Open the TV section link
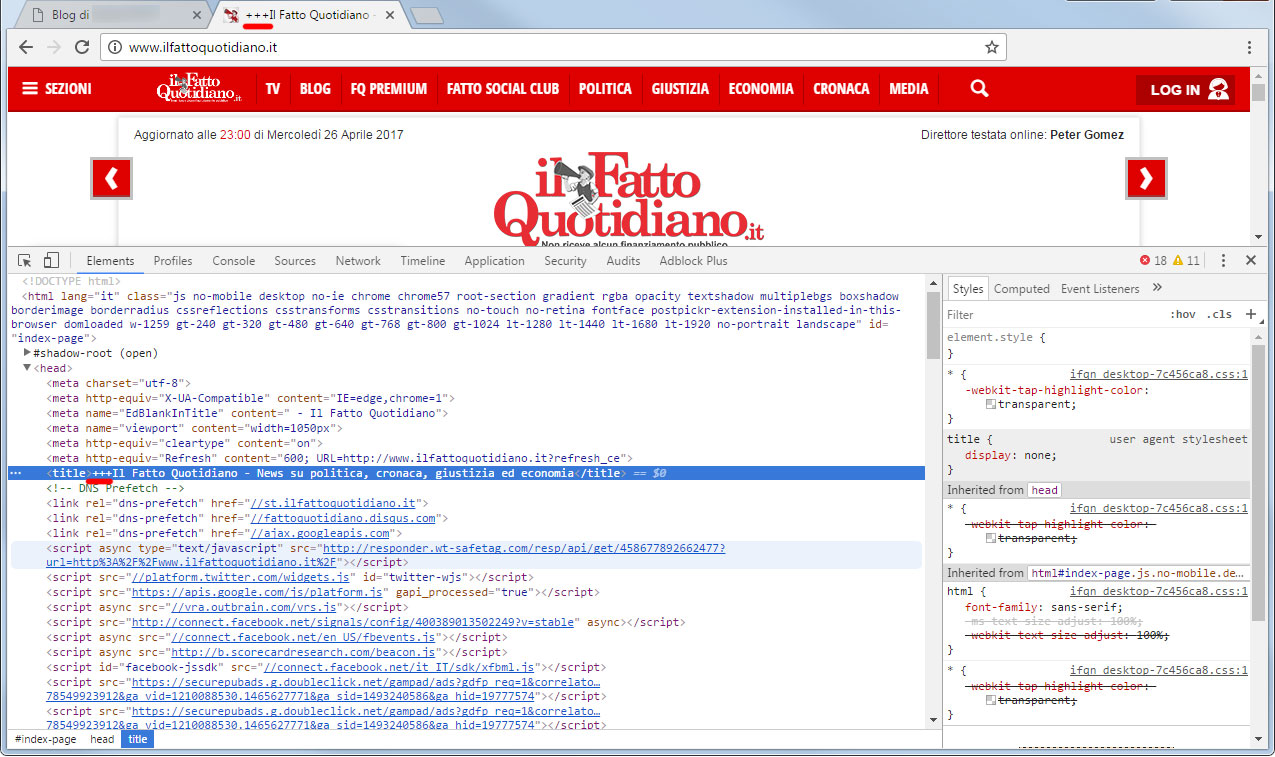 (273, 89)
